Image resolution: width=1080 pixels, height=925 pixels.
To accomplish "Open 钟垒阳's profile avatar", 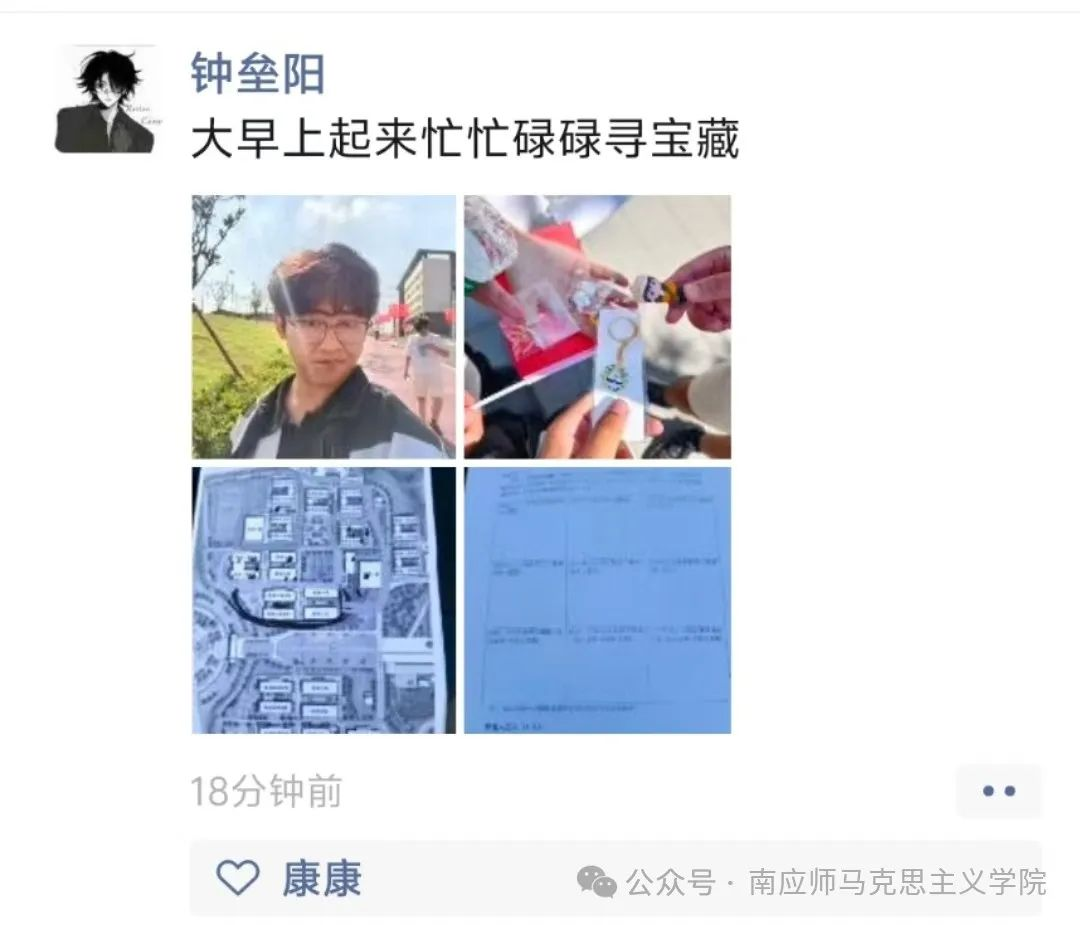I will (107, 99).
